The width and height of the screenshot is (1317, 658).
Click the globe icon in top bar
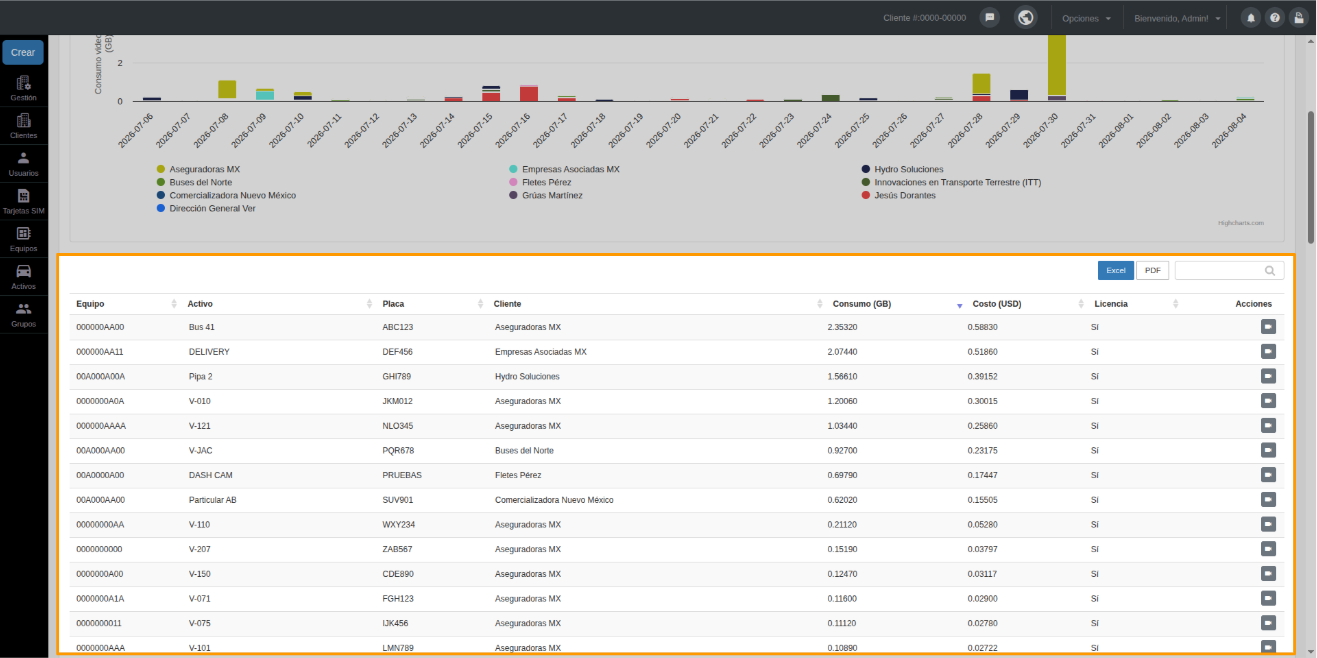[x=1025, y=18]
